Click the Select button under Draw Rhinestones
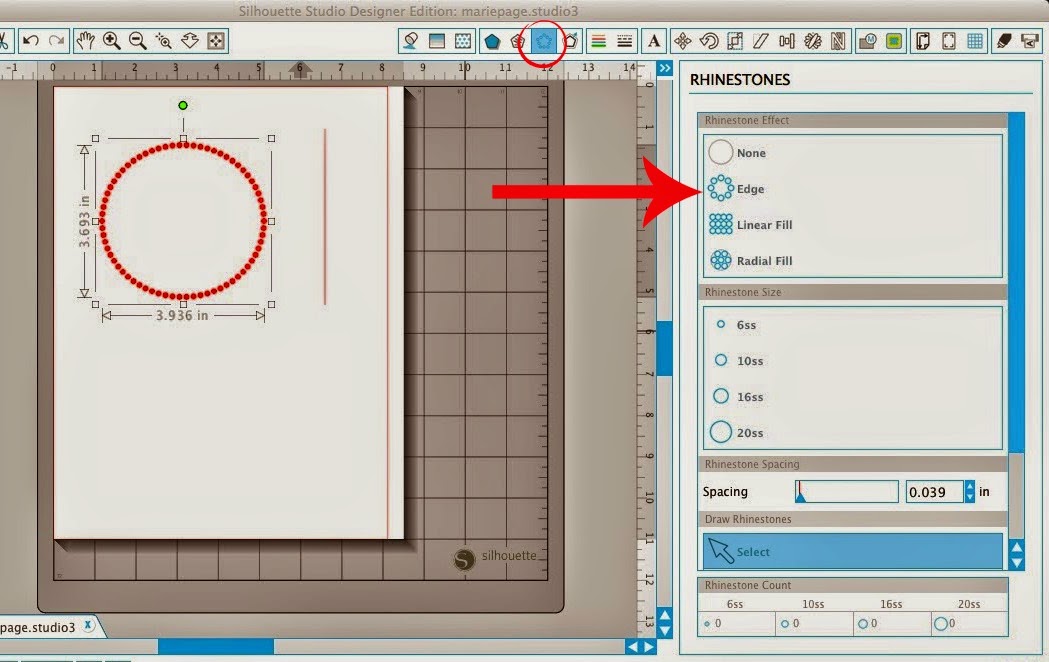 (x=853, y=552)
